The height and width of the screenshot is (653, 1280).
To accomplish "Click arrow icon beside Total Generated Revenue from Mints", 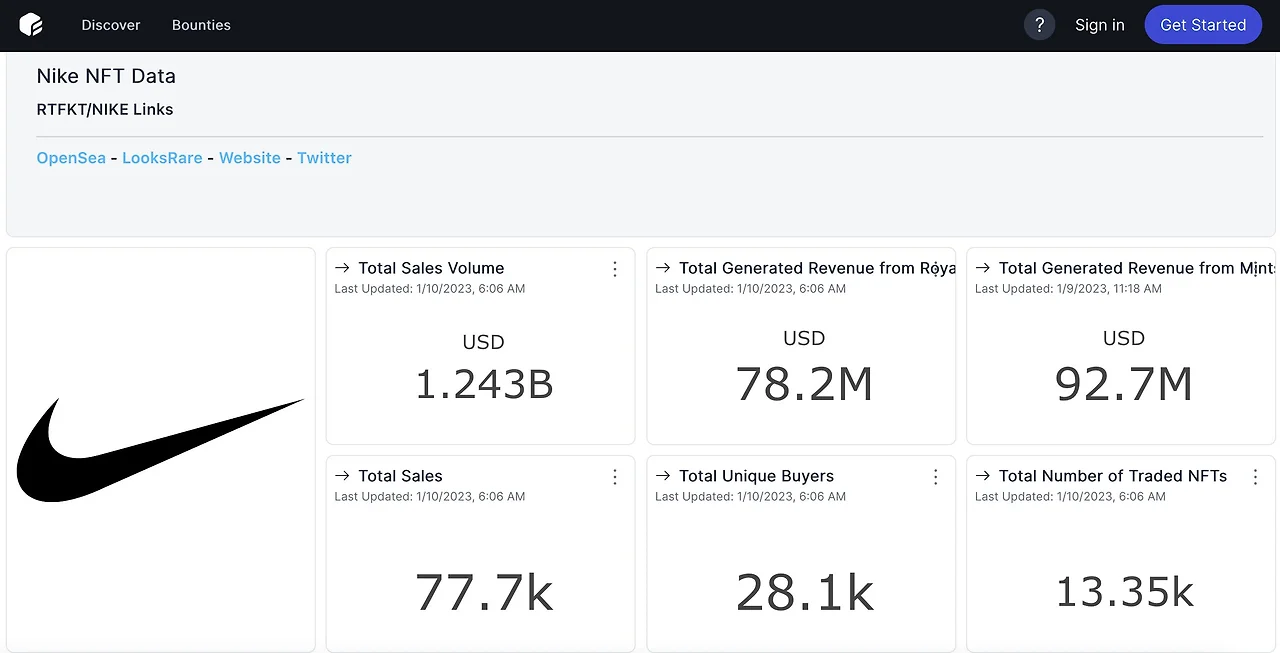I will [982, 268].
